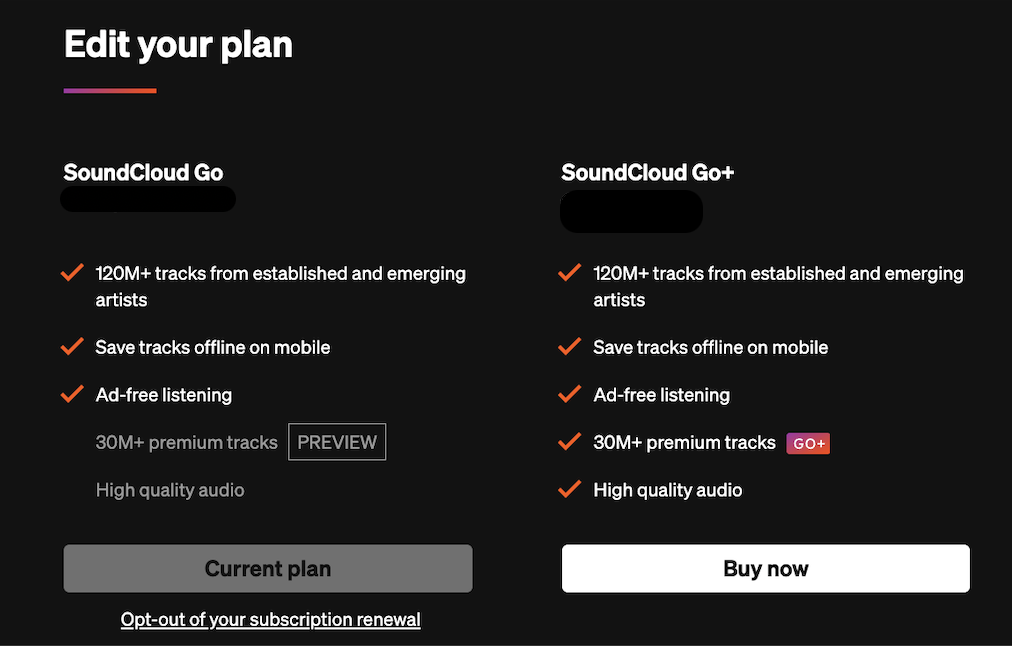Click the SoundCloud Go+ plan title

pos(648,172)
